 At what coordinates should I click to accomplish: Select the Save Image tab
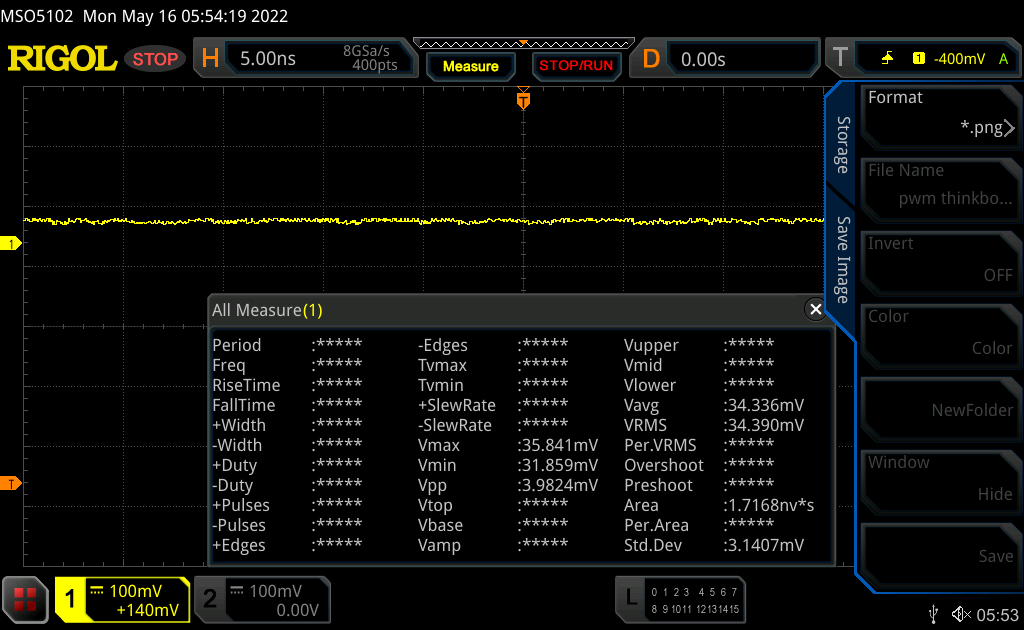pyautogui.click(x=843, y=260)
